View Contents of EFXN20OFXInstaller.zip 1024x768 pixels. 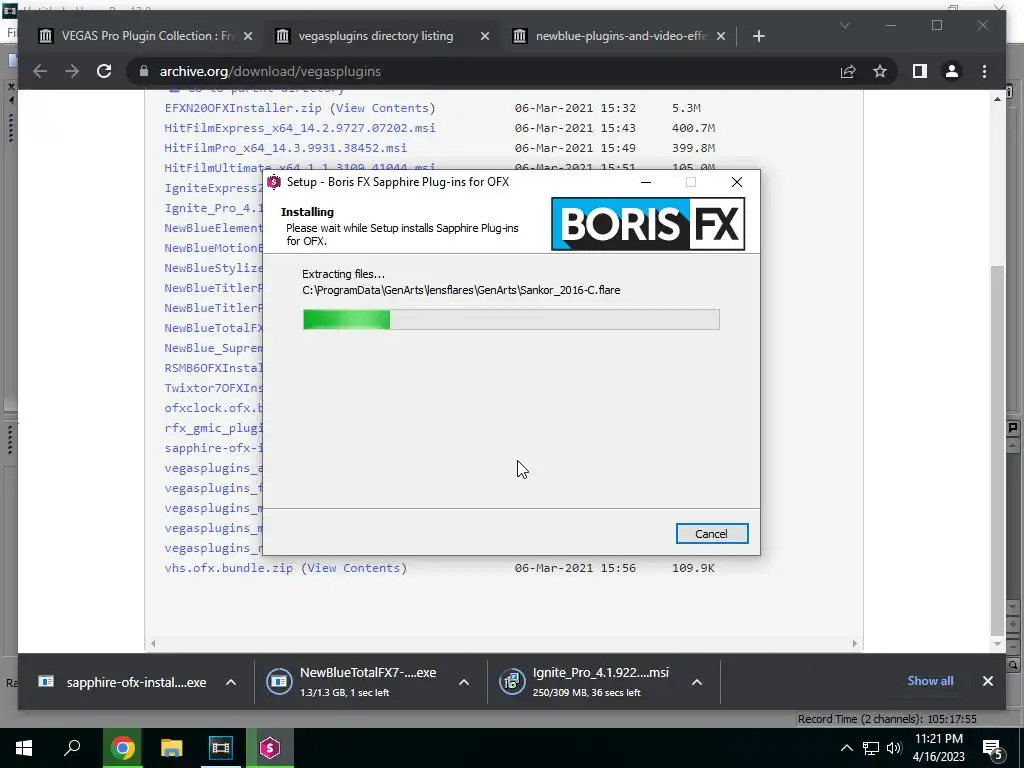point(383,108)
